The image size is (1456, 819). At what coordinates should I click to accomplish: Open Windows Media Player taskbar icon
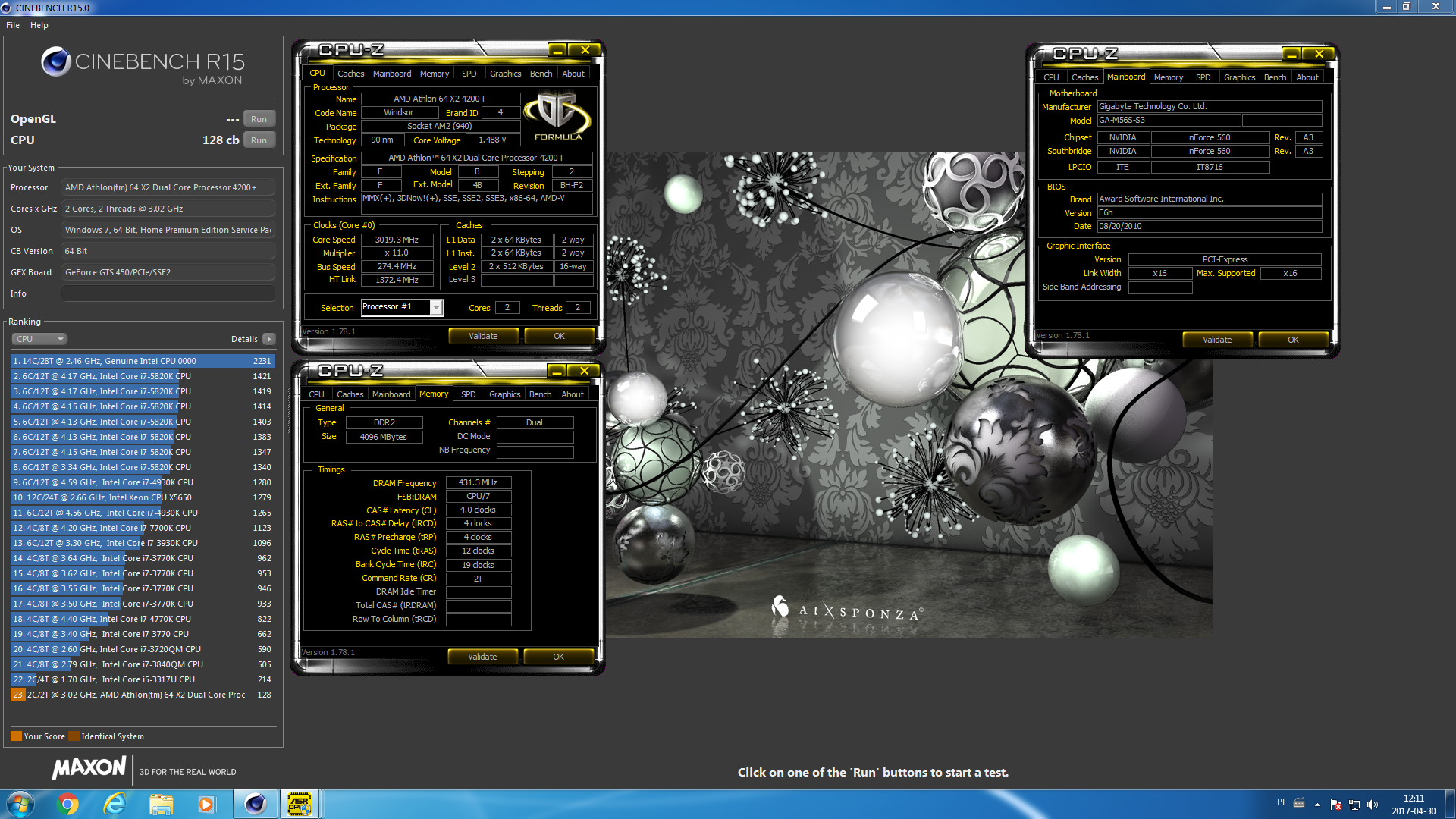click(206, 804)
